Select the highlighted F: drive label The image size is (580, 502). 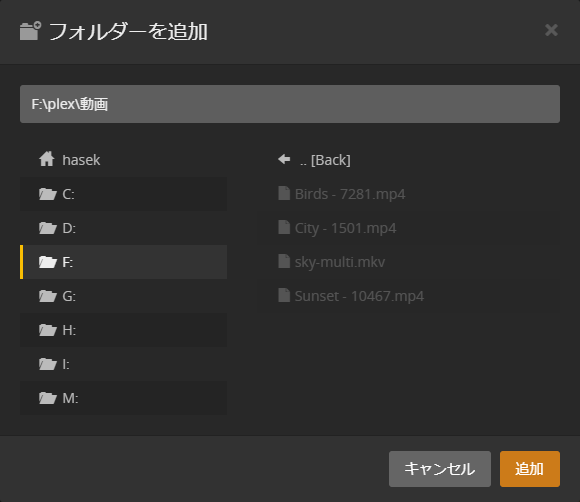(x=67, y=262)
